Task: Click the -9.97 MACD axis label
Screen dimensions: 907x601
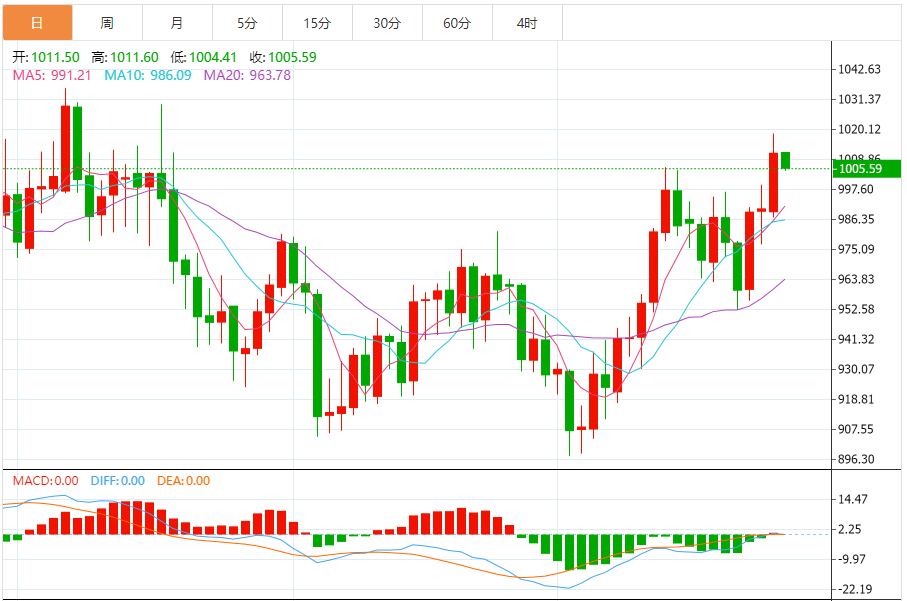Action: [852, 559]
